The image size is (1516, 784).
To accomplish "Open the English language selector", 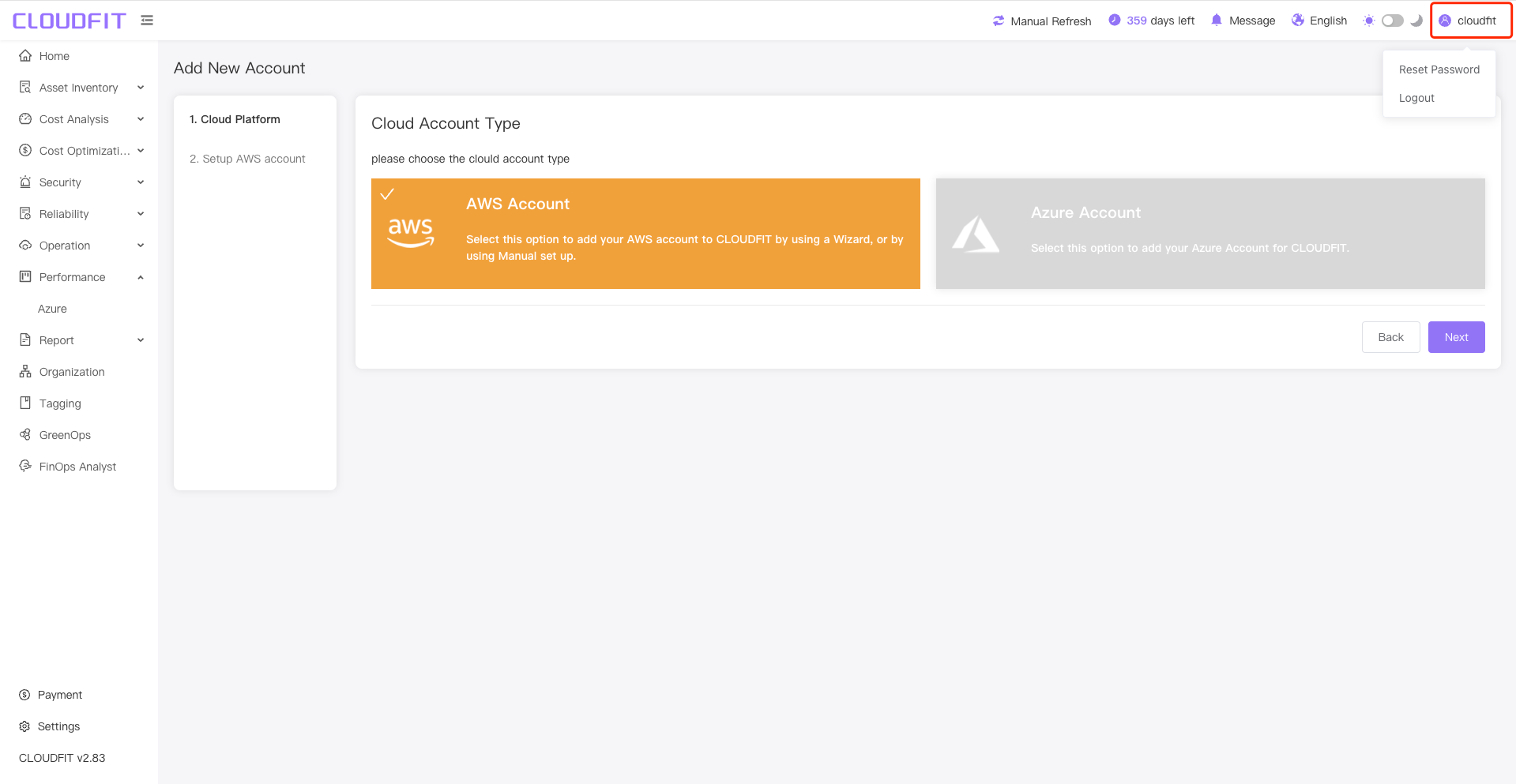I will click(x=1319, y=21).
